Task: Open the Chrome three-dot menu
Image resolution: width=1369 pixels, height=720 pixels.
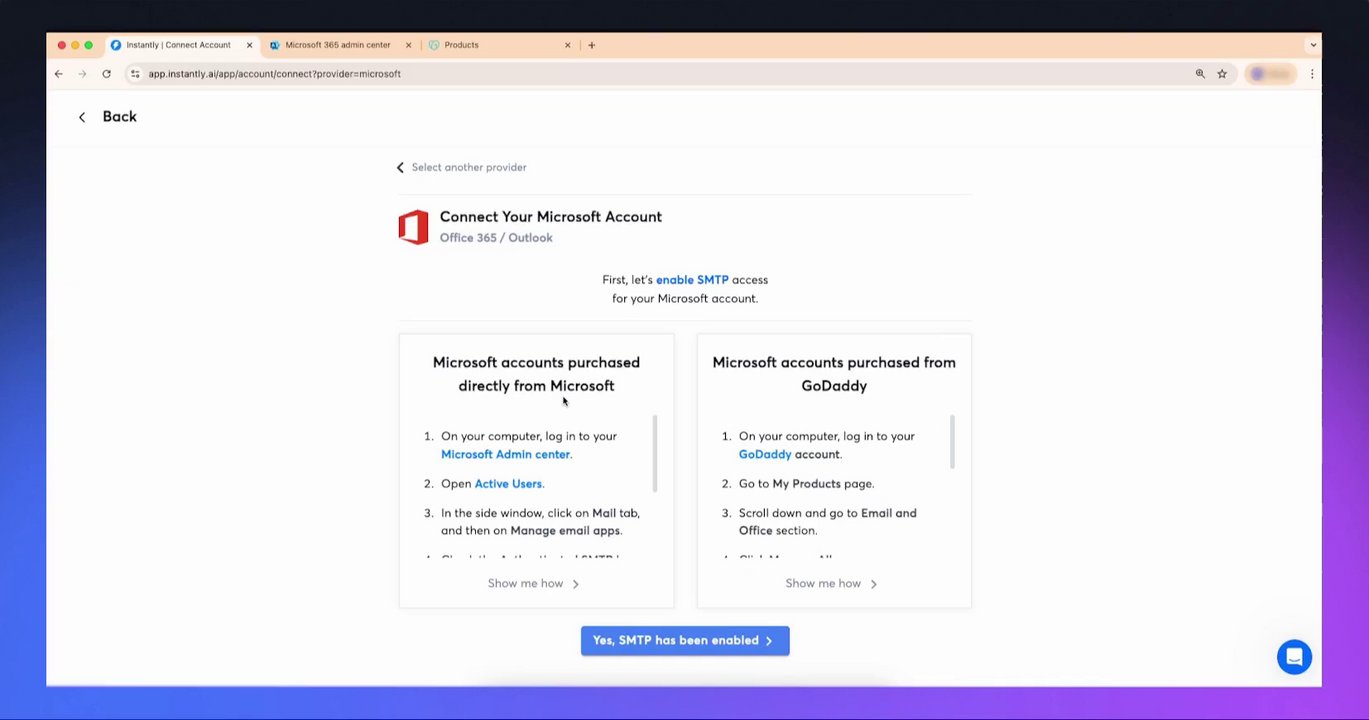Action: [x=1312, y=74]
